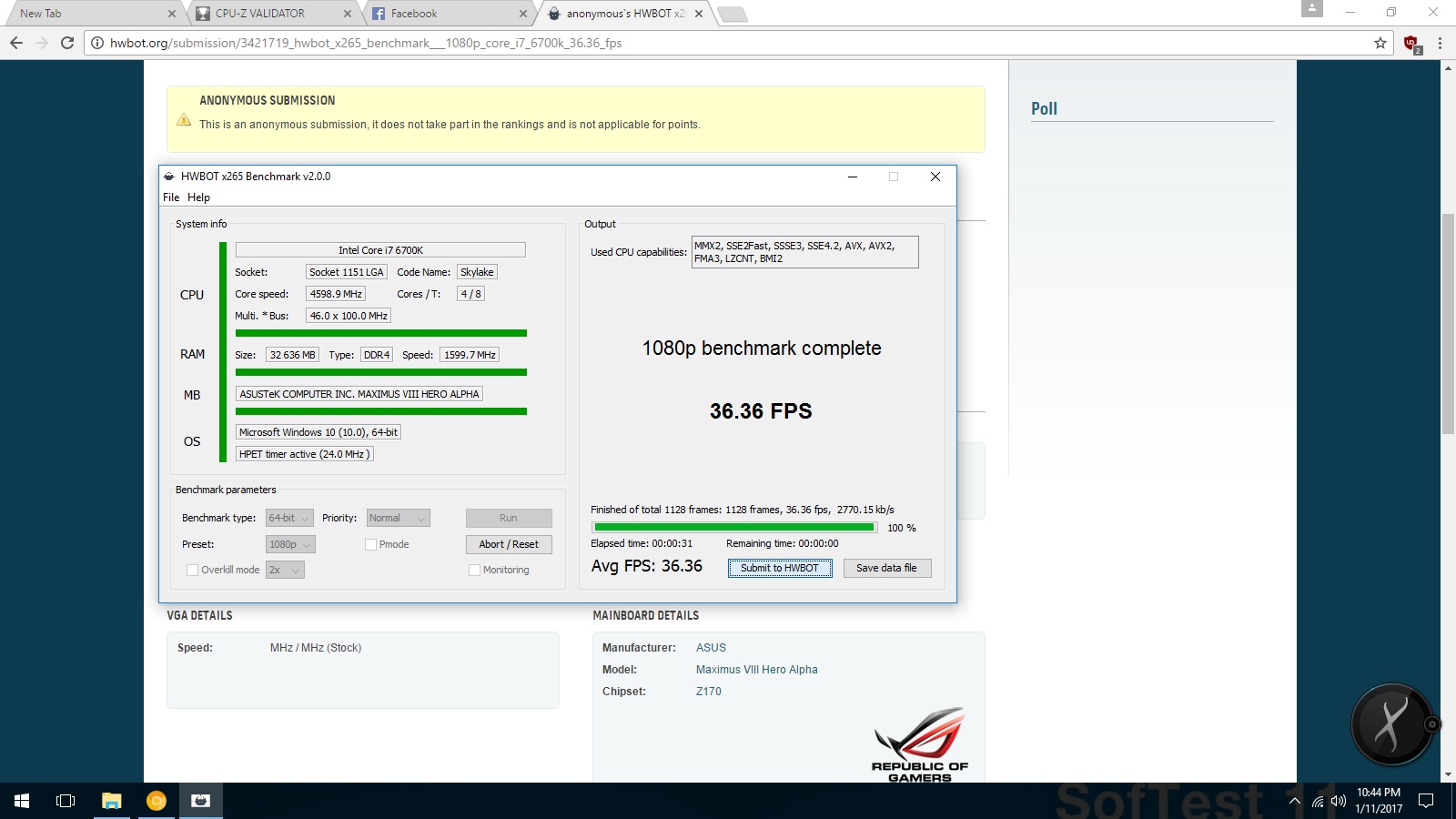Click the scroll-down arrow of page scrollbar

click(1448, 775)
